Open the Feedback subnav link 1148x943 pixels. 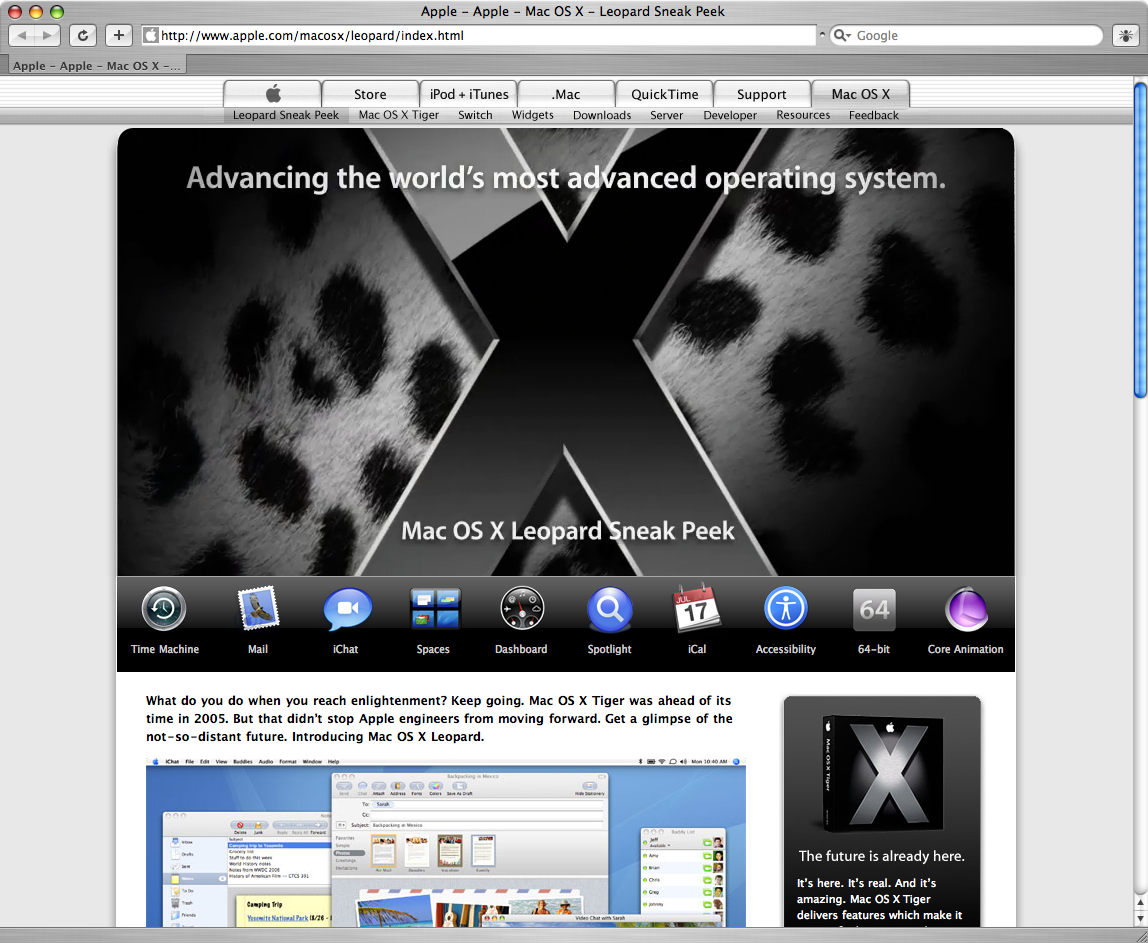(873, 115)
